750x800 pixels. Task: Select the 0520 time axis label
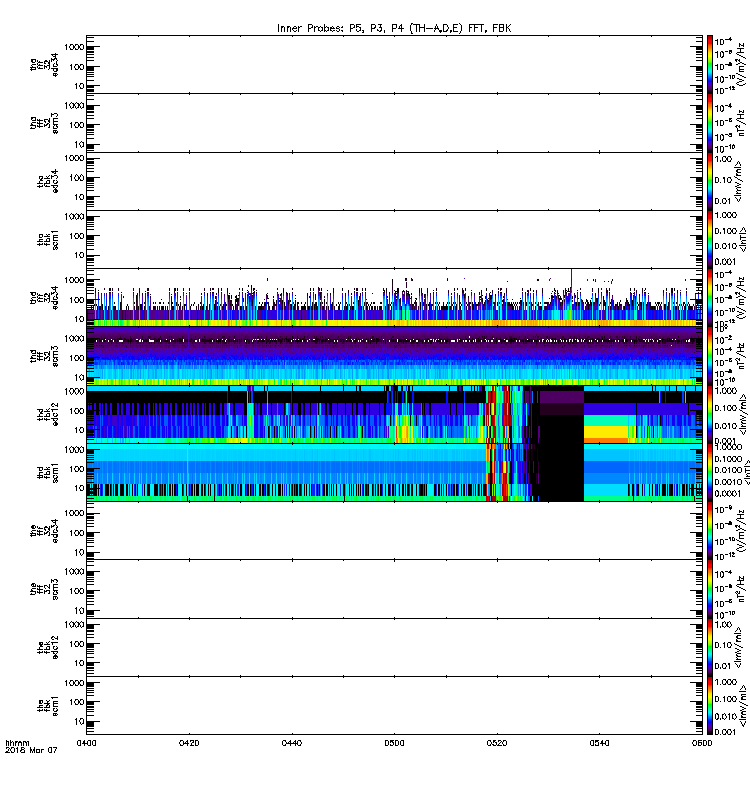[x=497, y=743]
